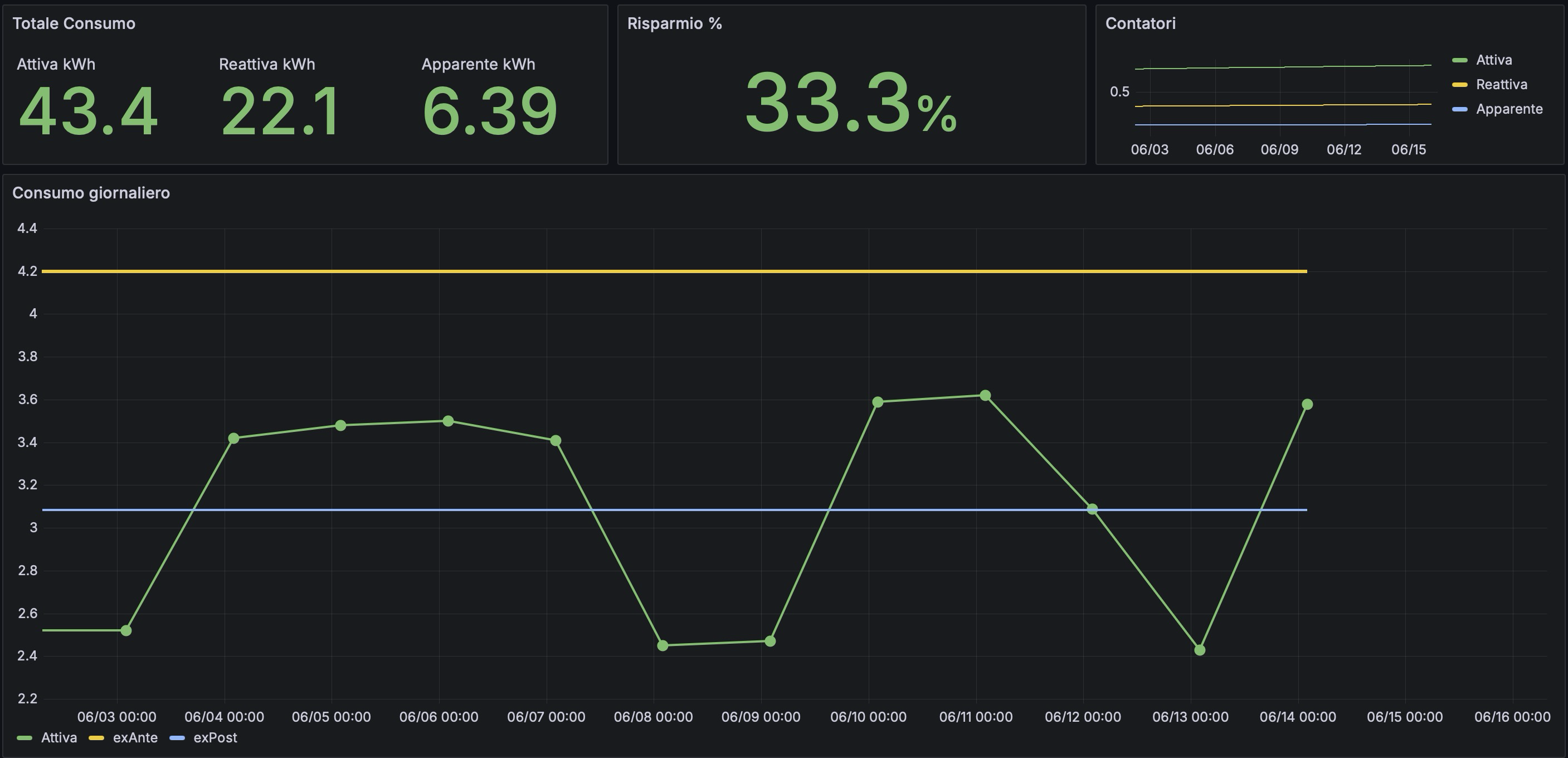Toggle the Reattiva series in the Contatori legend
This screenshot has width=1568, height=758.
[1501, 85]
